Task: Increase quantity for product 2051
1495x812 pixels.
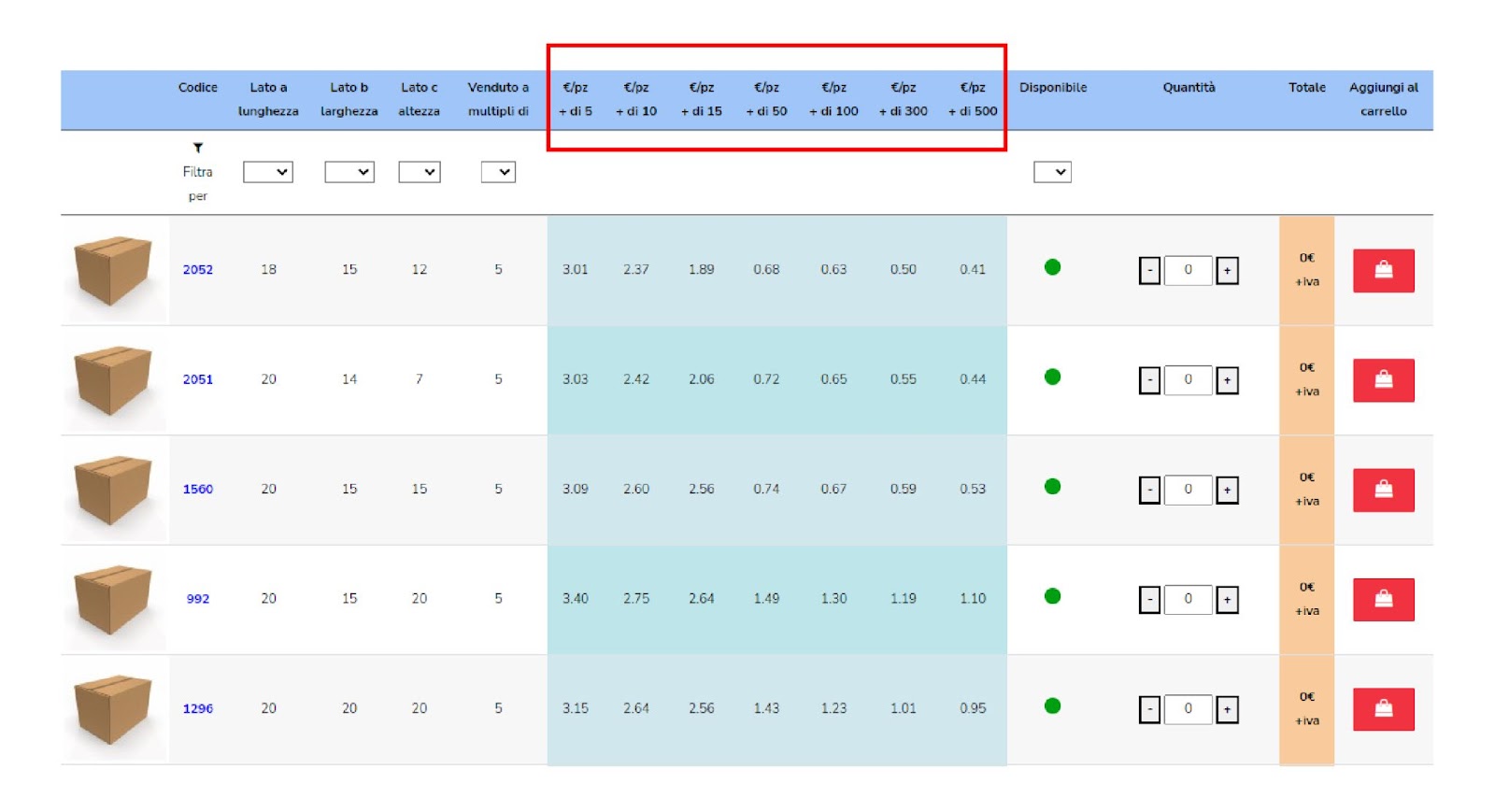Action: click(1227, 380)
